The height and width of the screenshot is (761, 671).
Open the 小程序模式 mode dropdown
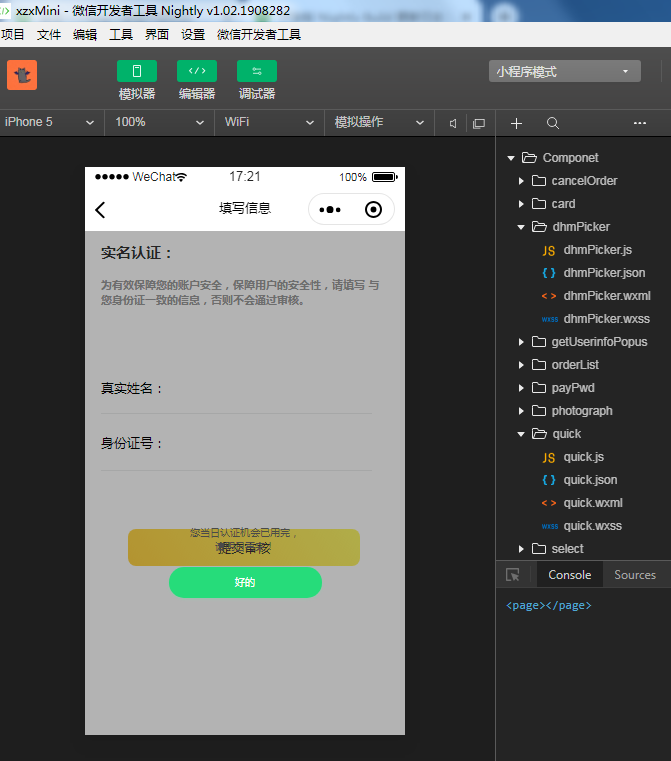pos(565,71)
